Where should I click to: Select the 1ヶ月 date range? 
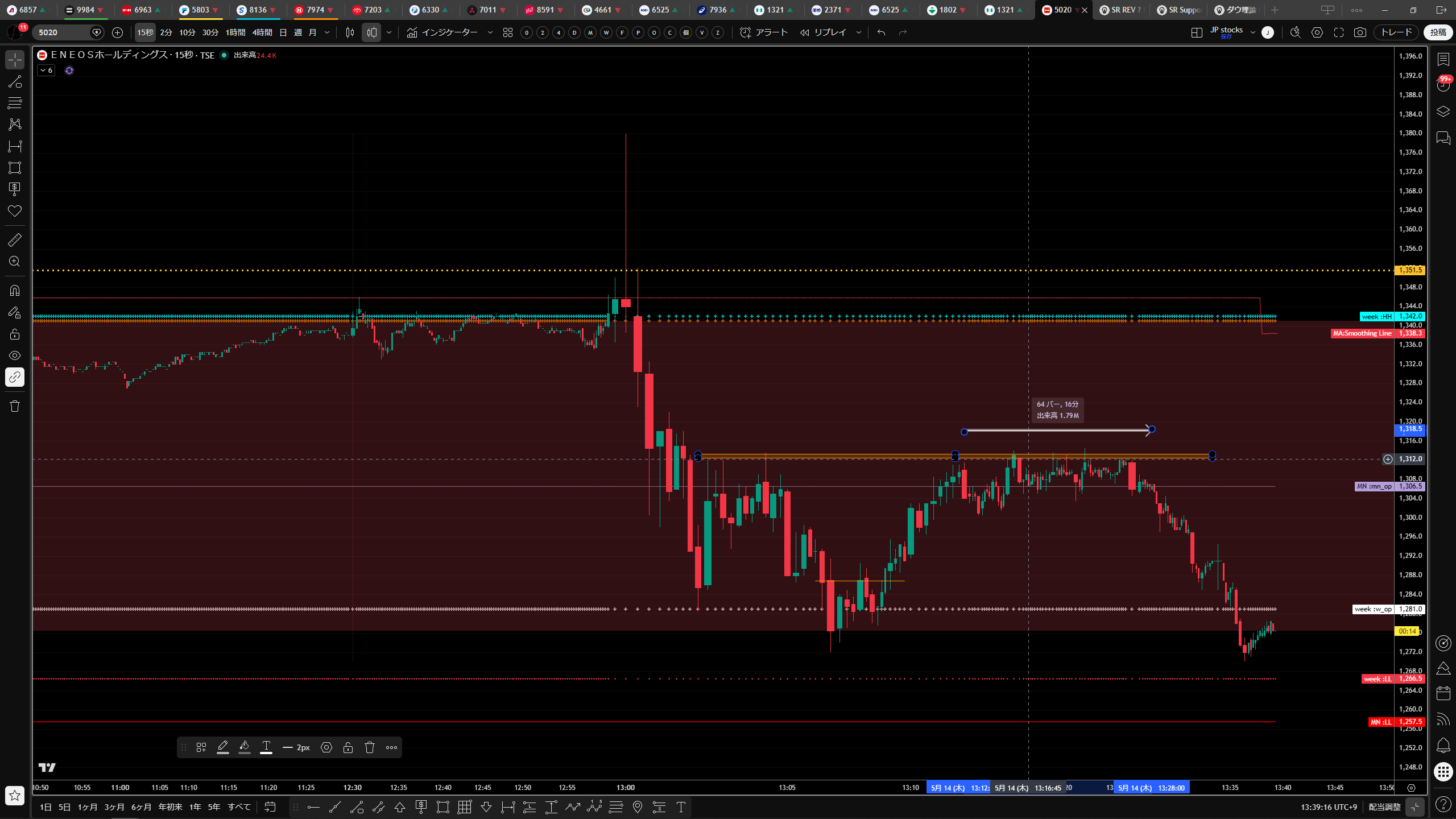(x=87, y=807)
